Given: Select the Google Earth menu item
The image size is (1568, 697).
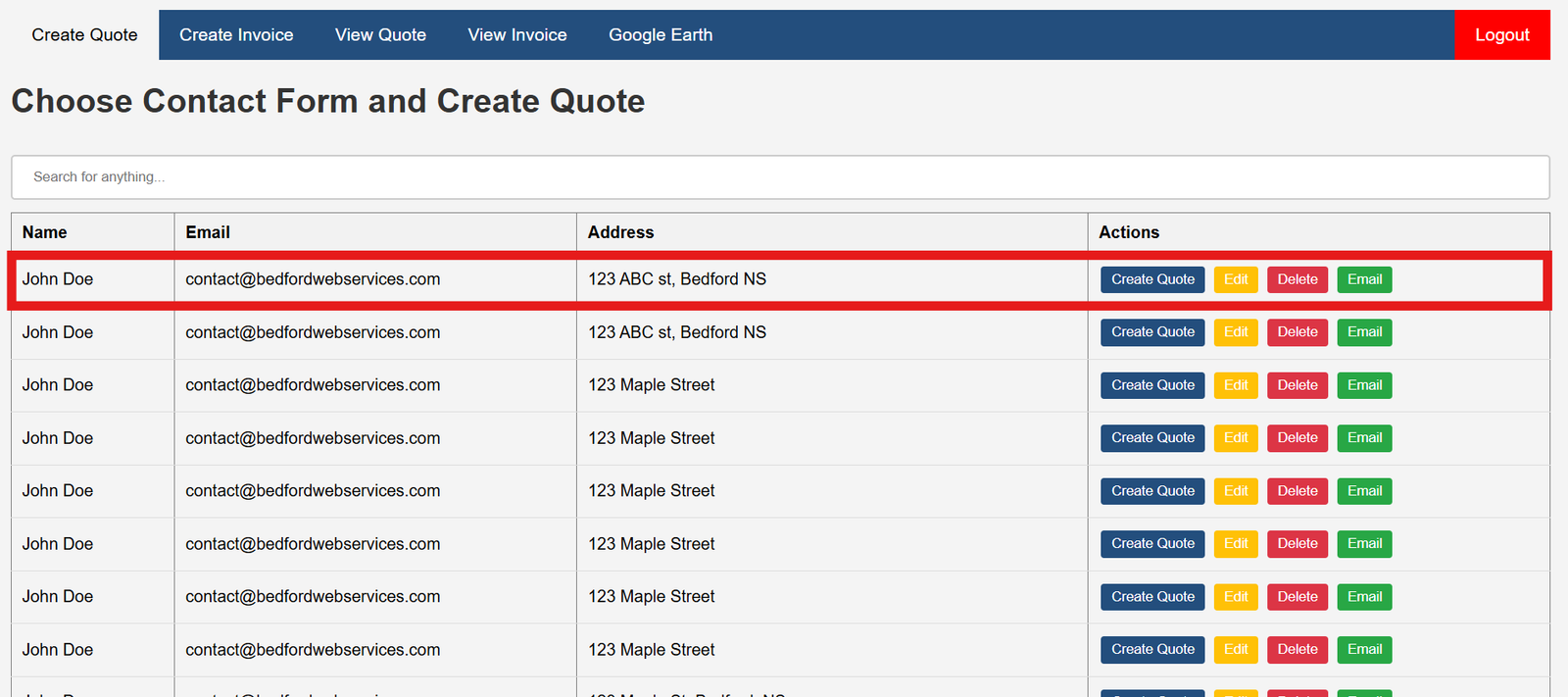Looking at the screenshot, I should [x=661, y=35].
